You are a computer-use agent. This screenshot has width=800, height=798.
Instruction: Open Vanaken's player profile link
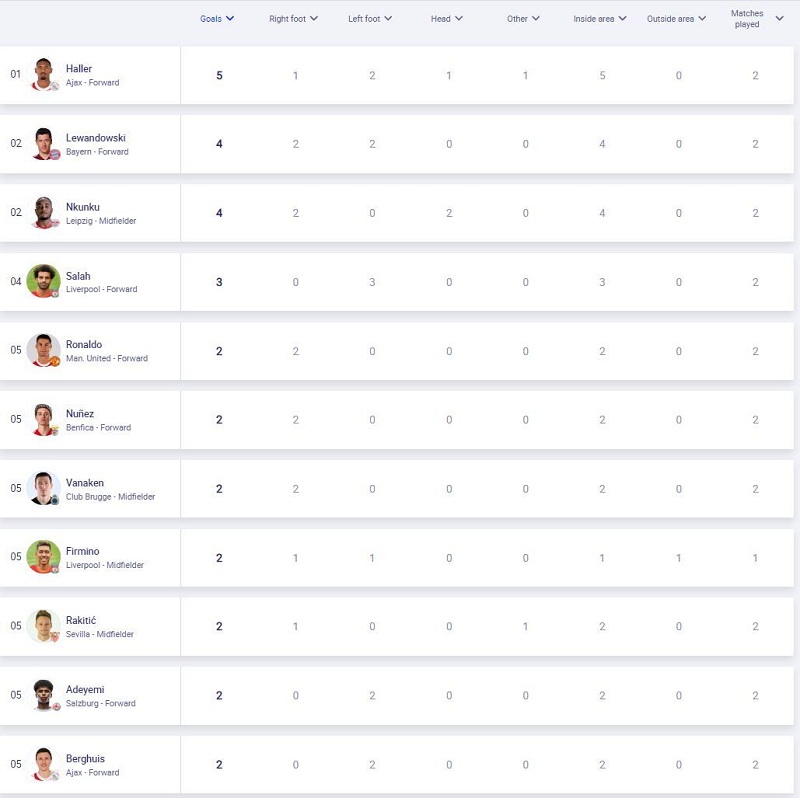pyautogui.click(x=85, y=483)
